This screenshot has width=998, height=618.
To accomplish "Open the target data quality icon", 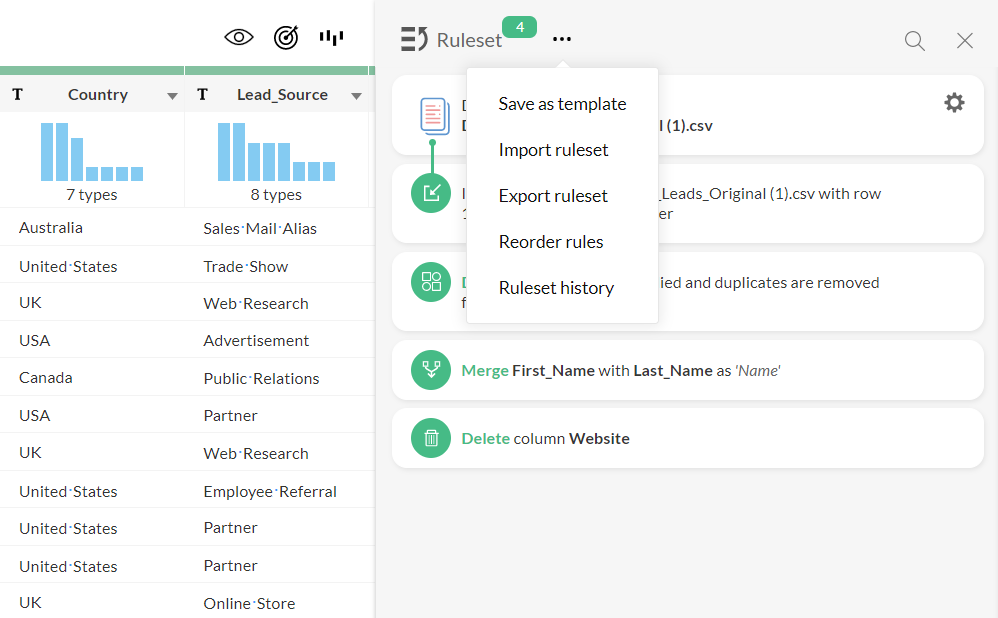I will click(286, 38).
